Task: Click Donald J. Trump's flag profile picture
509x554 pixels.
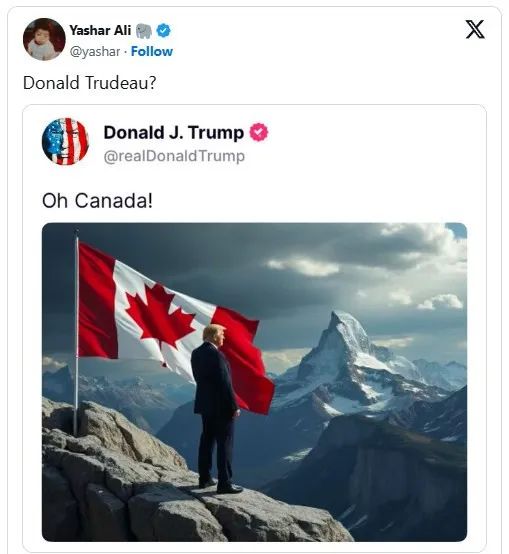Action: coord(65,141)
